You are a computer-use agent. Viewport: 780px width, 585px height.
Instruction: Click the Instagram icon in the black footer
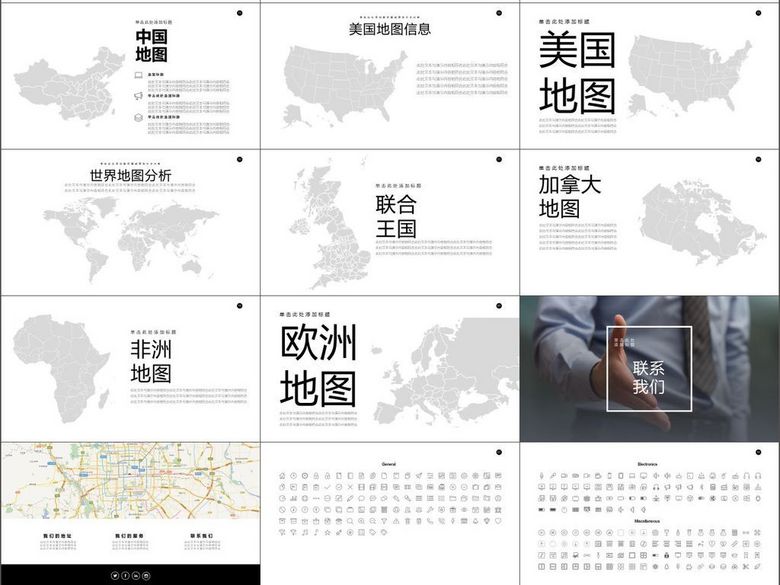click(146, 576)
